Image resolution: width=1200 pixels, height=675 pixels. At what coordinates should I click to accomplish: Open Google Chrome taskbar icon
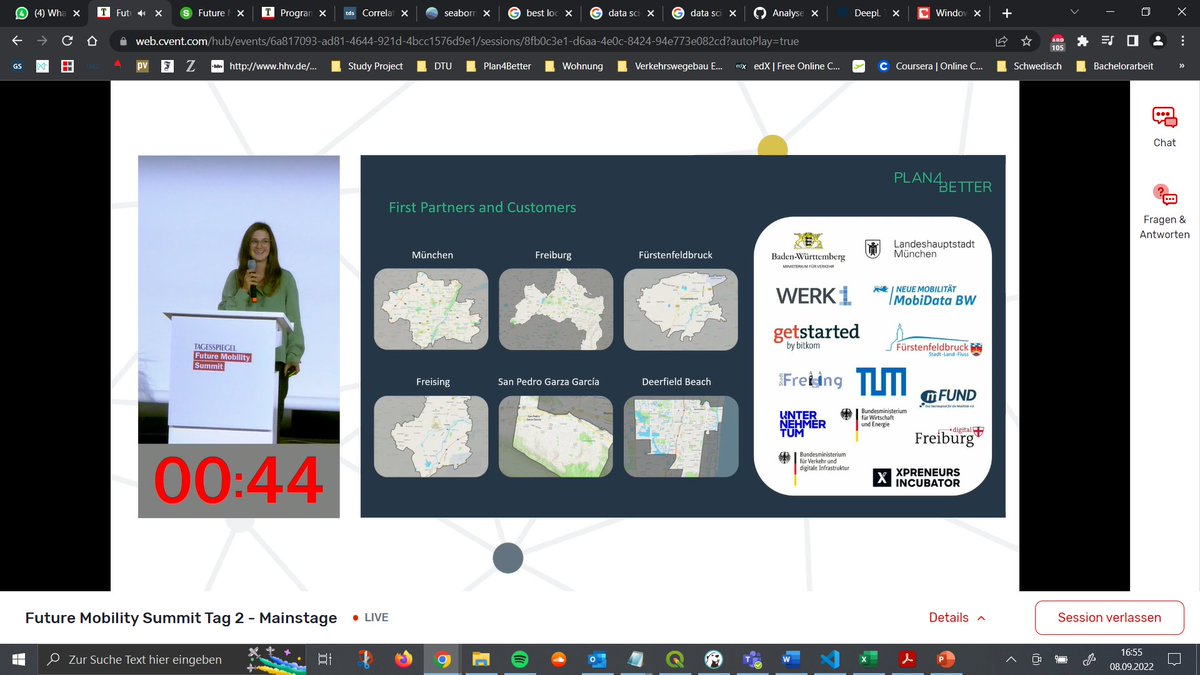pos(442,659)
